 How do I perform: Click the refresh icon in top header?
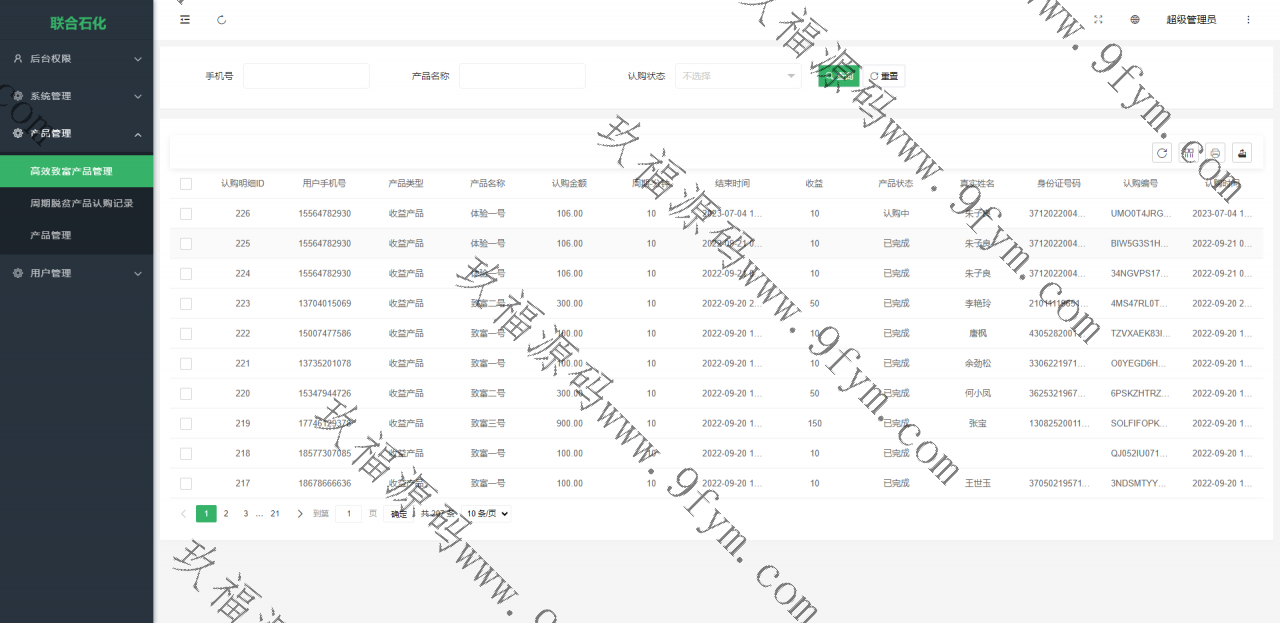point(221,19)
